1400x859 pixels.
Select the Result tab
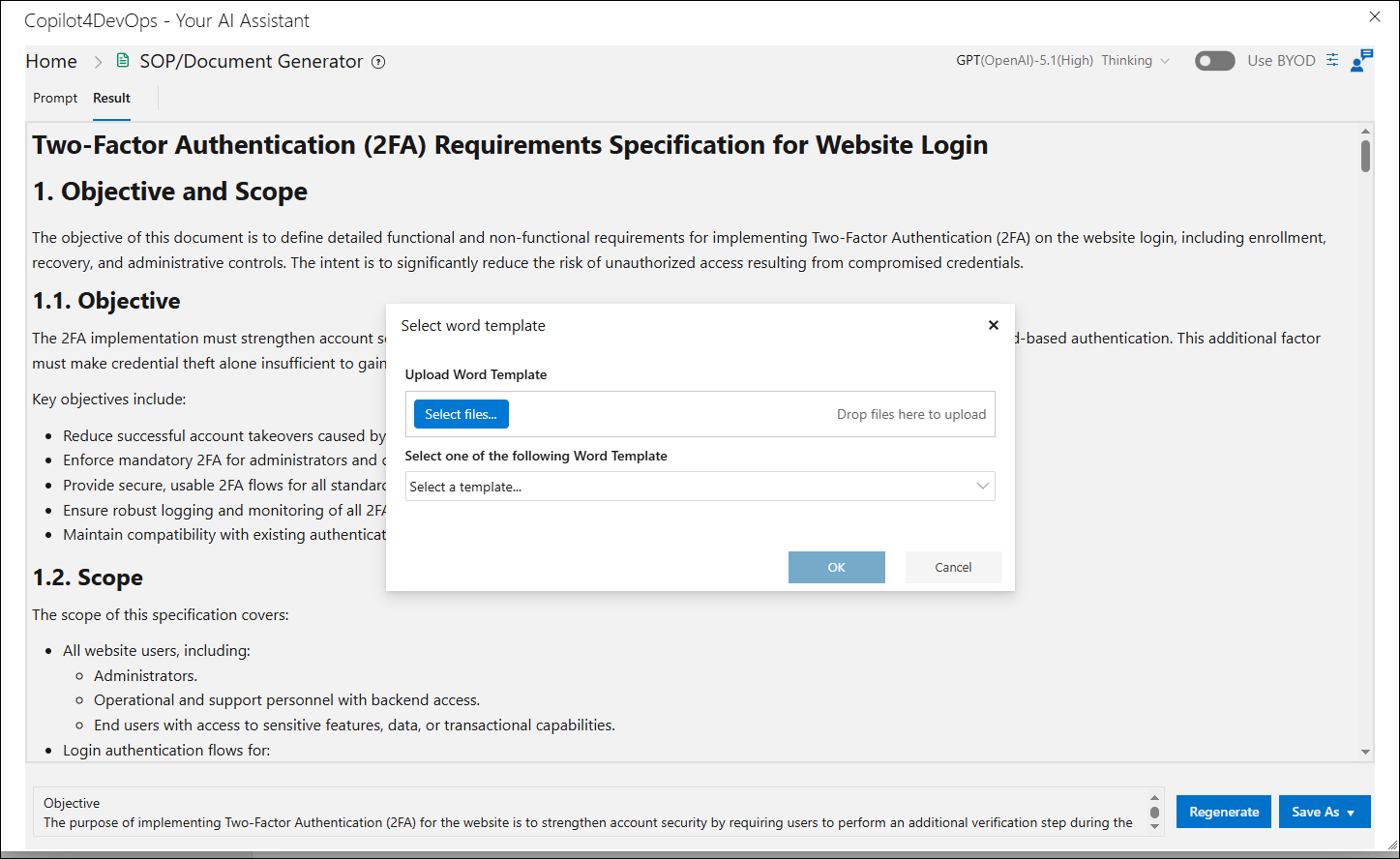(x=111, y=98)
